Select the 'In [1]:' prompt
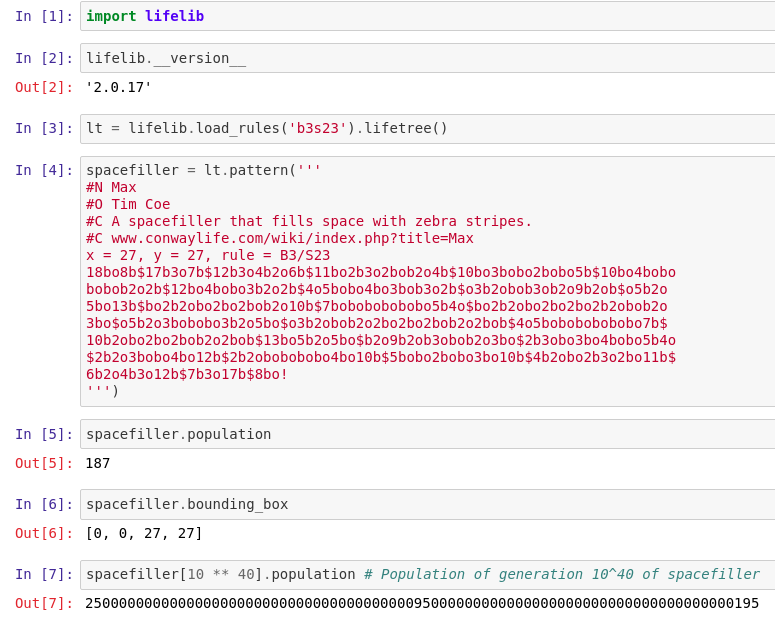The width and height of the screenshot is (775, 622). [44, 16]
